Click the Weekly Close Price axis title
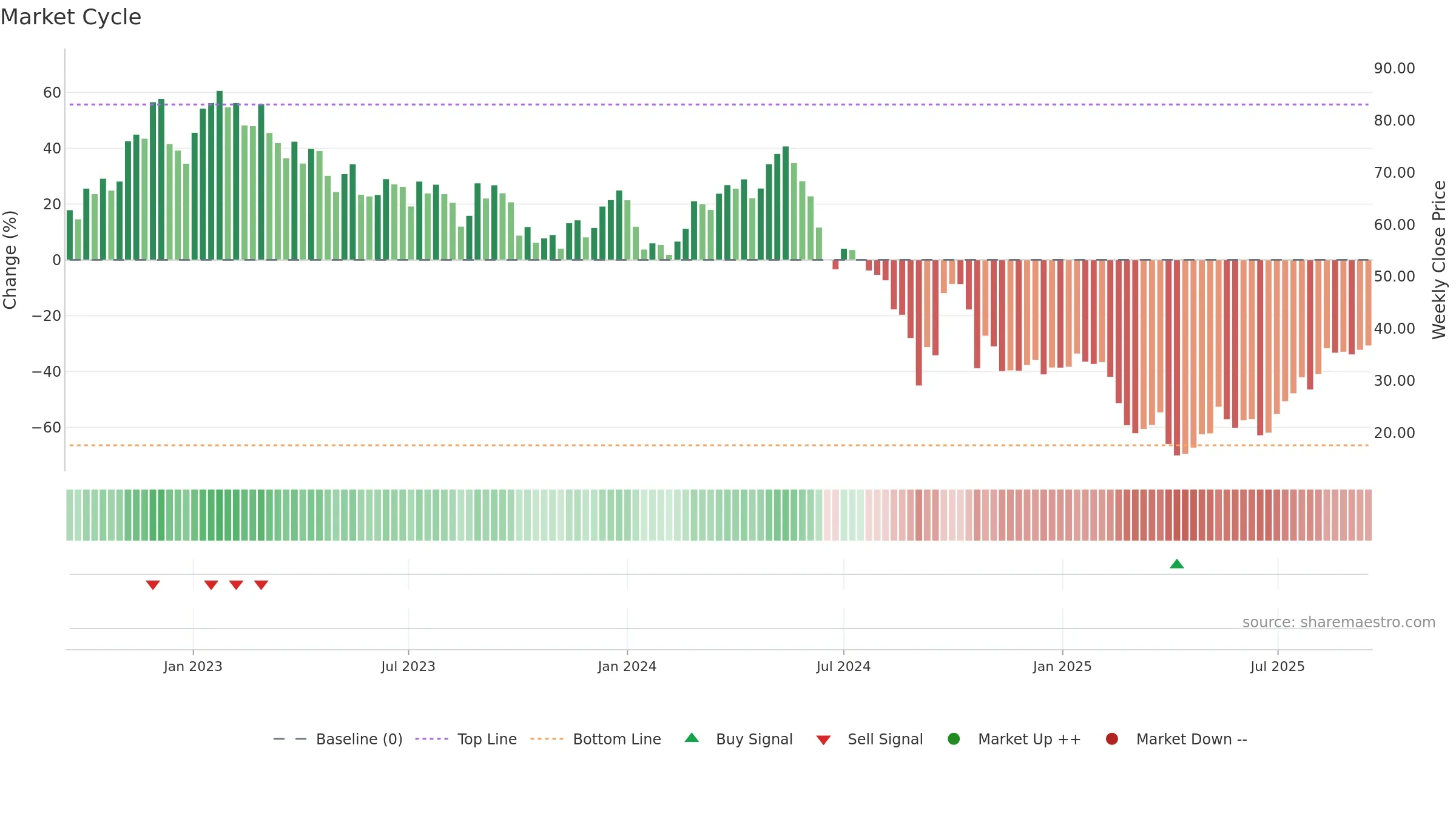Image resolution: width=1456 pixels, height=819 pixels. pyautogui.click(x=1439, y=260)
